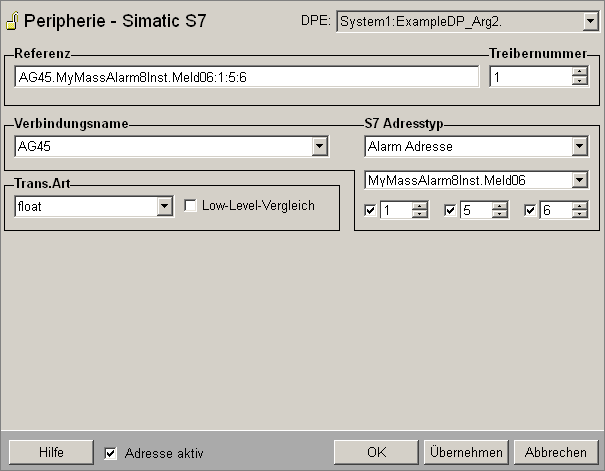Viewport: 605px width, 471px height.
Task: Open the S7 Adresstyp Alarm Adresse dropdown
Action: (x=579, y=147)
